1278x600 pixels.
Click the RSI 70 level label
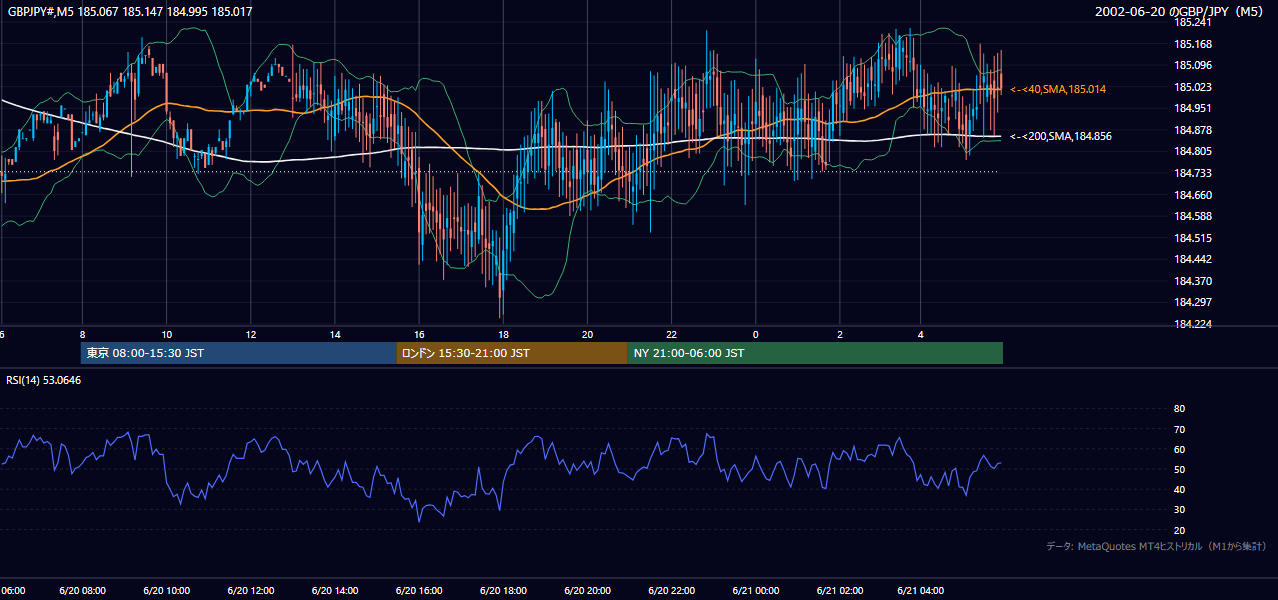click(x=1179, y=429)
